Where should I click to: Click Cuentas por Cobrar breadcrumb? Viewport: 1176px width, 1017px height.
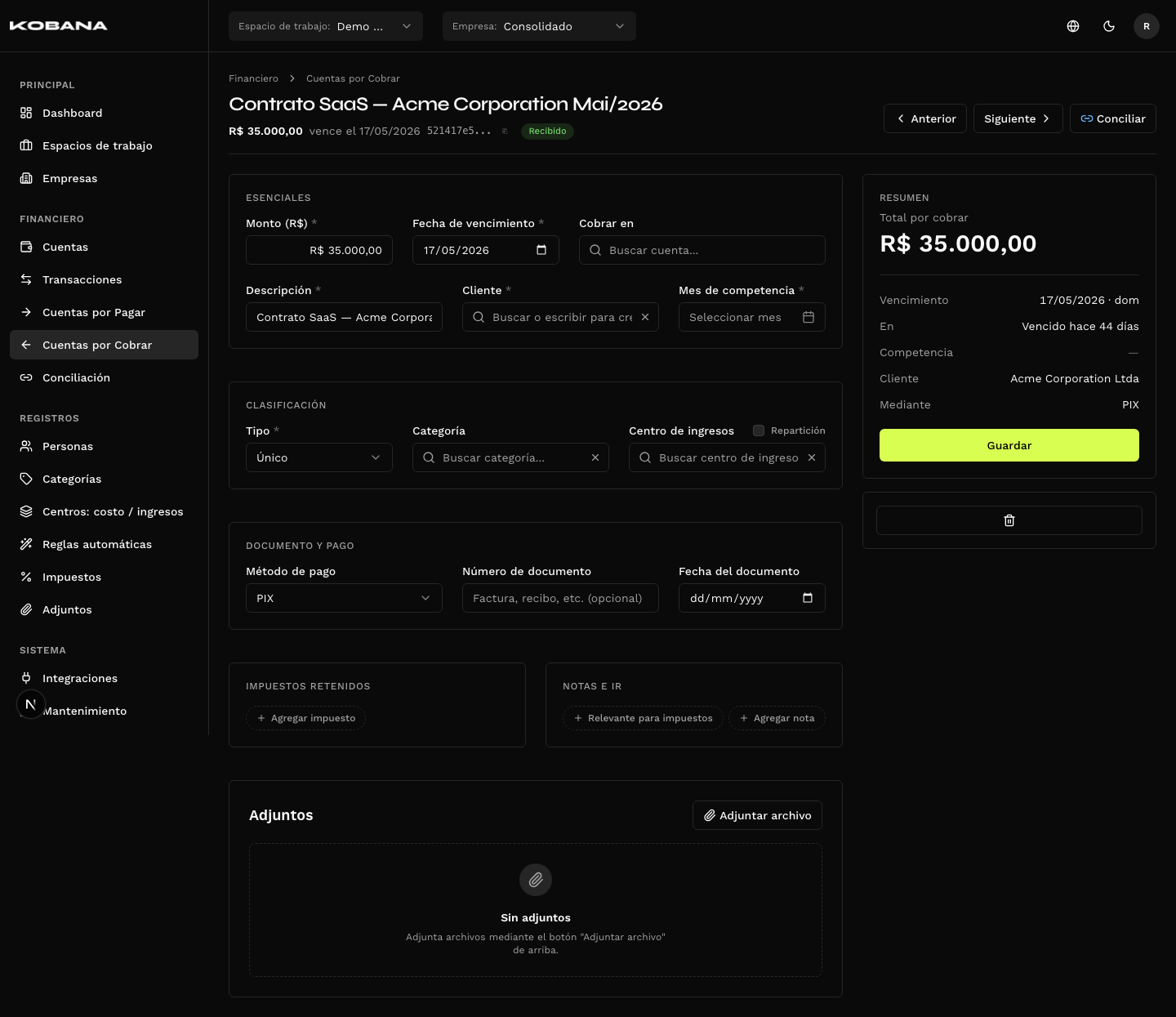tap(353, 78)
